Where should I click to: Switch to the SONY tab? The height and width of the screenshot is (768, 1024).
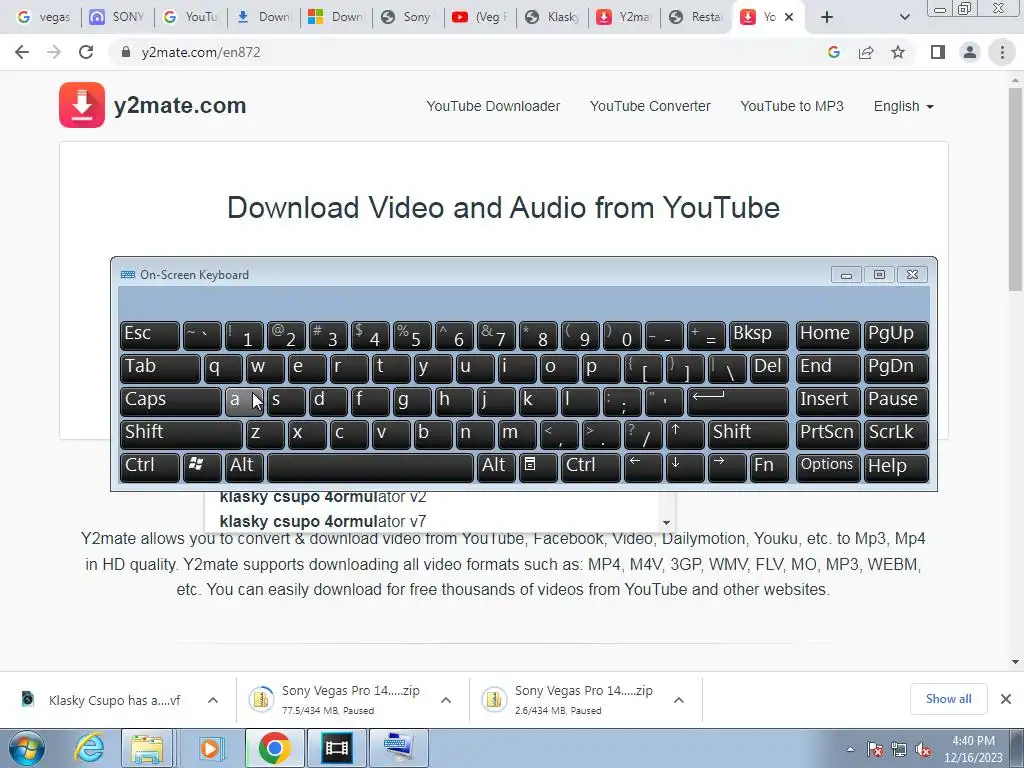[117, 17]
